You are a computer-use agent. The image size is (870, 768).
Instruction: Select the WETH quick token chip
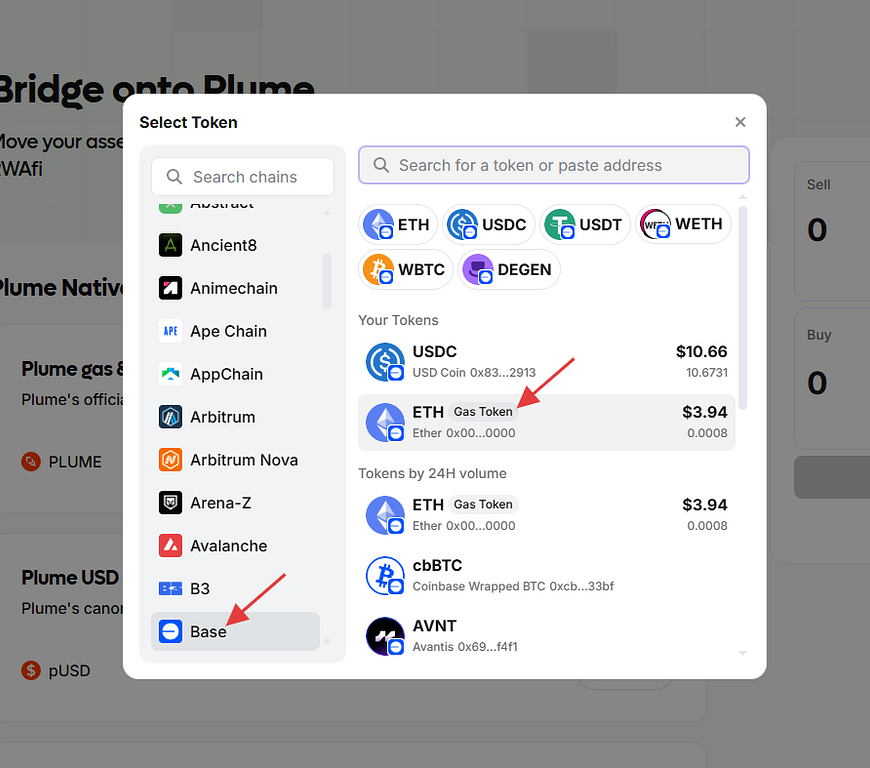pos(683,224)
